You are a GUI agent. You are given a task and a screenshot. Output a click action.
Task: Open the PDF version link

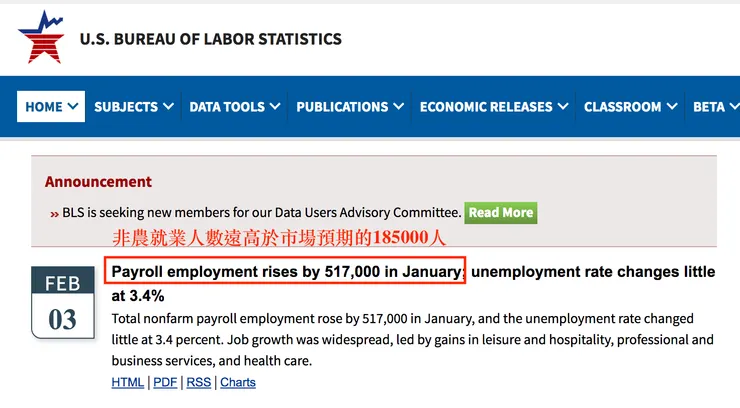pyautogui.click(x=165, y=383)
